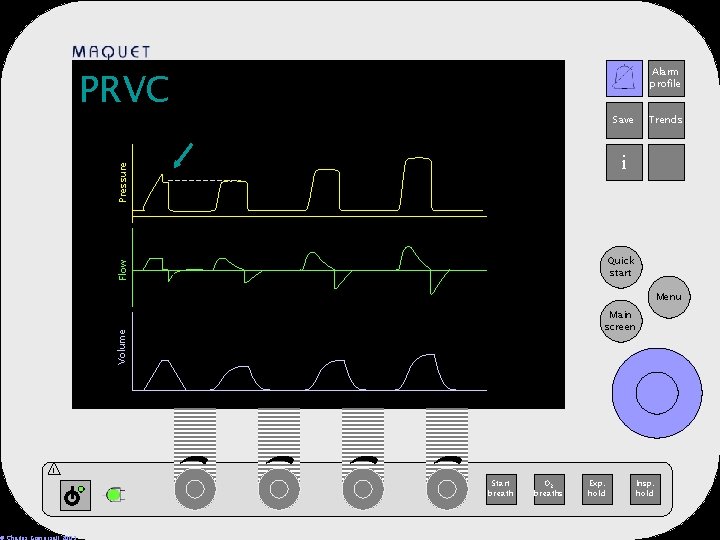Click the standby power icon
The image size is (720, 540).
[75, 495]
